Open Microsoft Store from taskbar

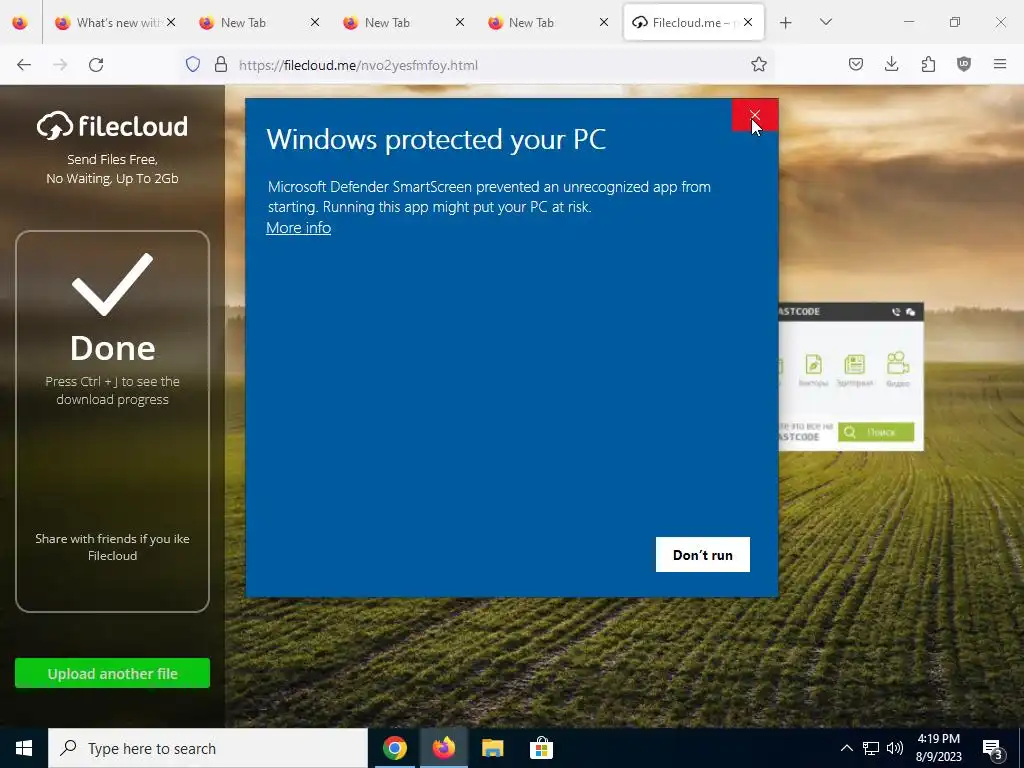pyautogui.click(x=541, y=748)
